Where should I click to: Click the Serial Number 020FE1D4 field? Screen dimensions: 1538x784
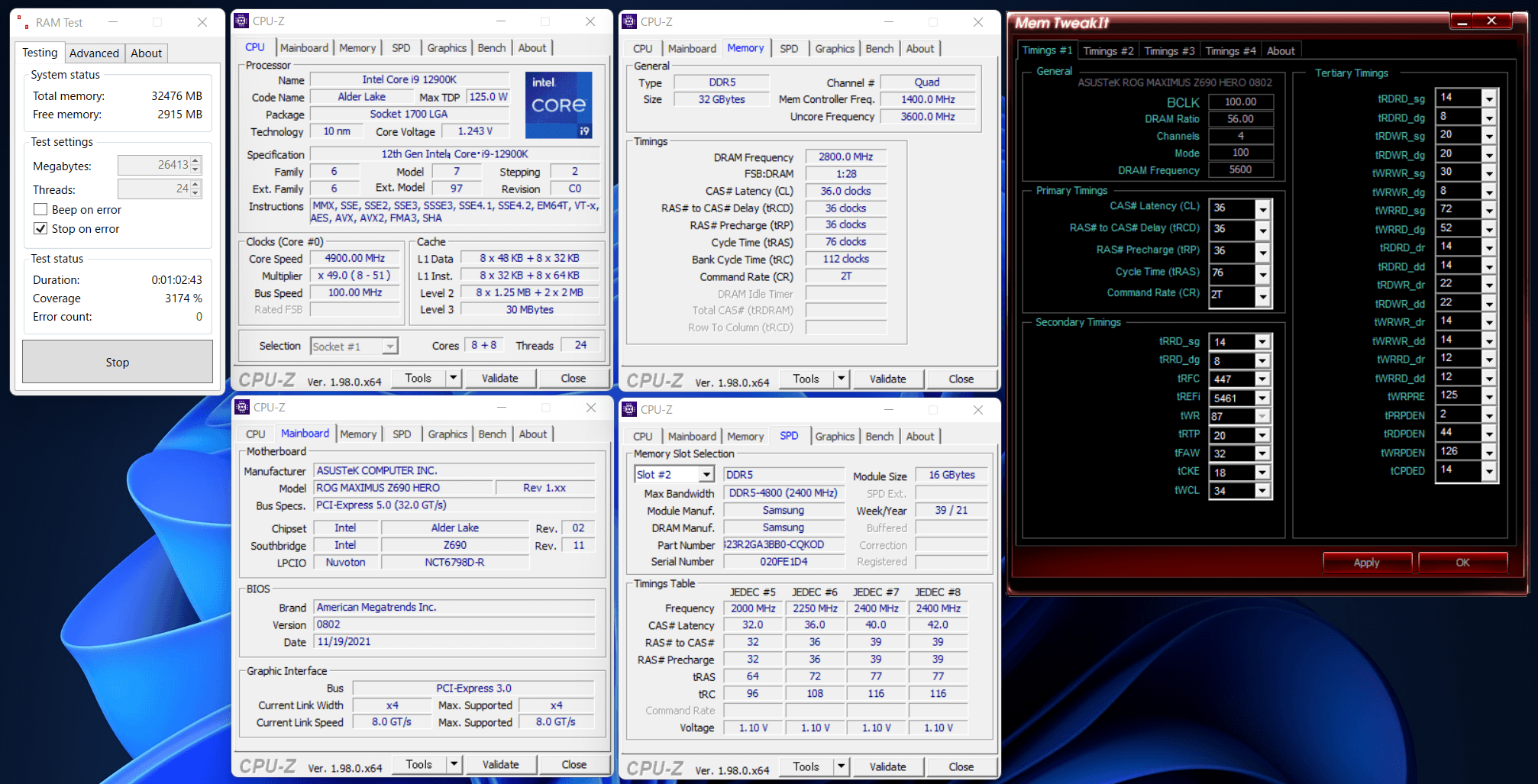click(x=784, y=562)
